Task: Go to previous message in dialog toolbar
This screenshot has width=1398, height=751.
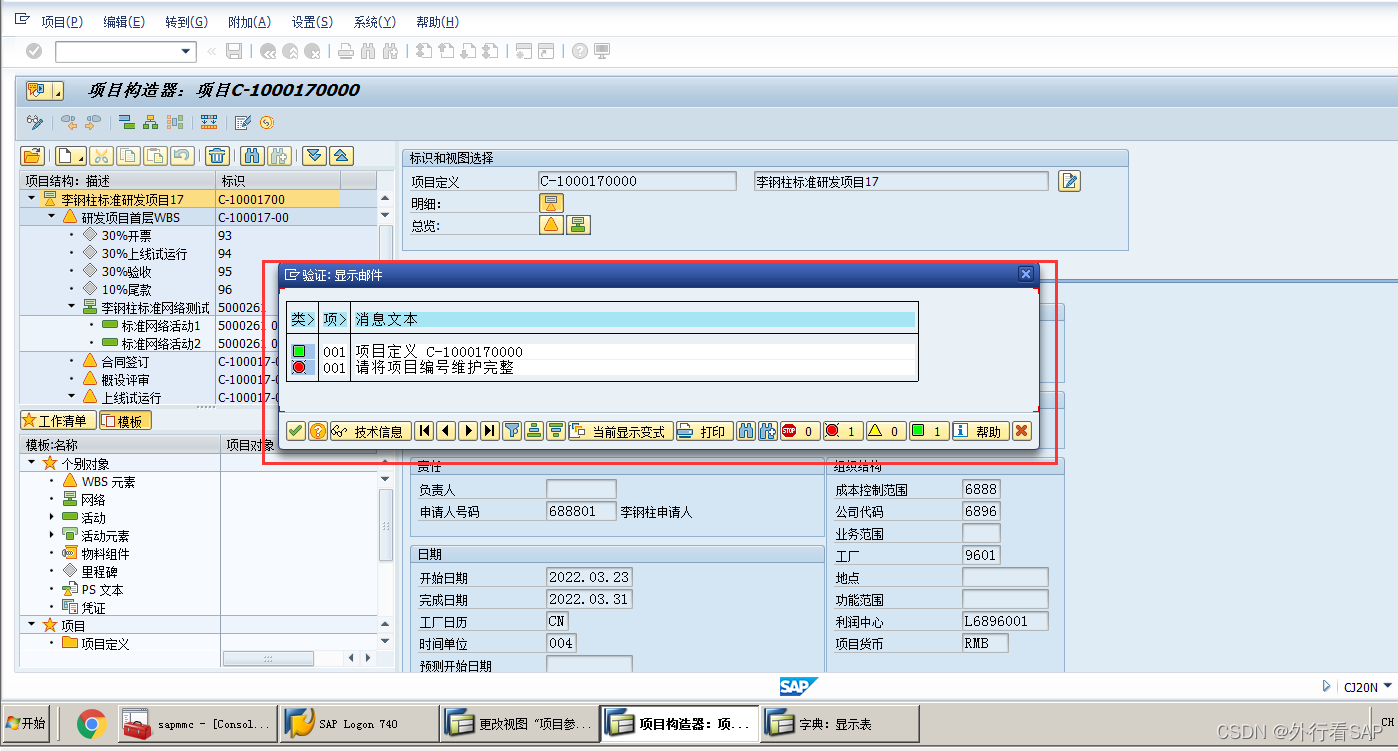Action: pyautogui.click(x=446, y=431)
